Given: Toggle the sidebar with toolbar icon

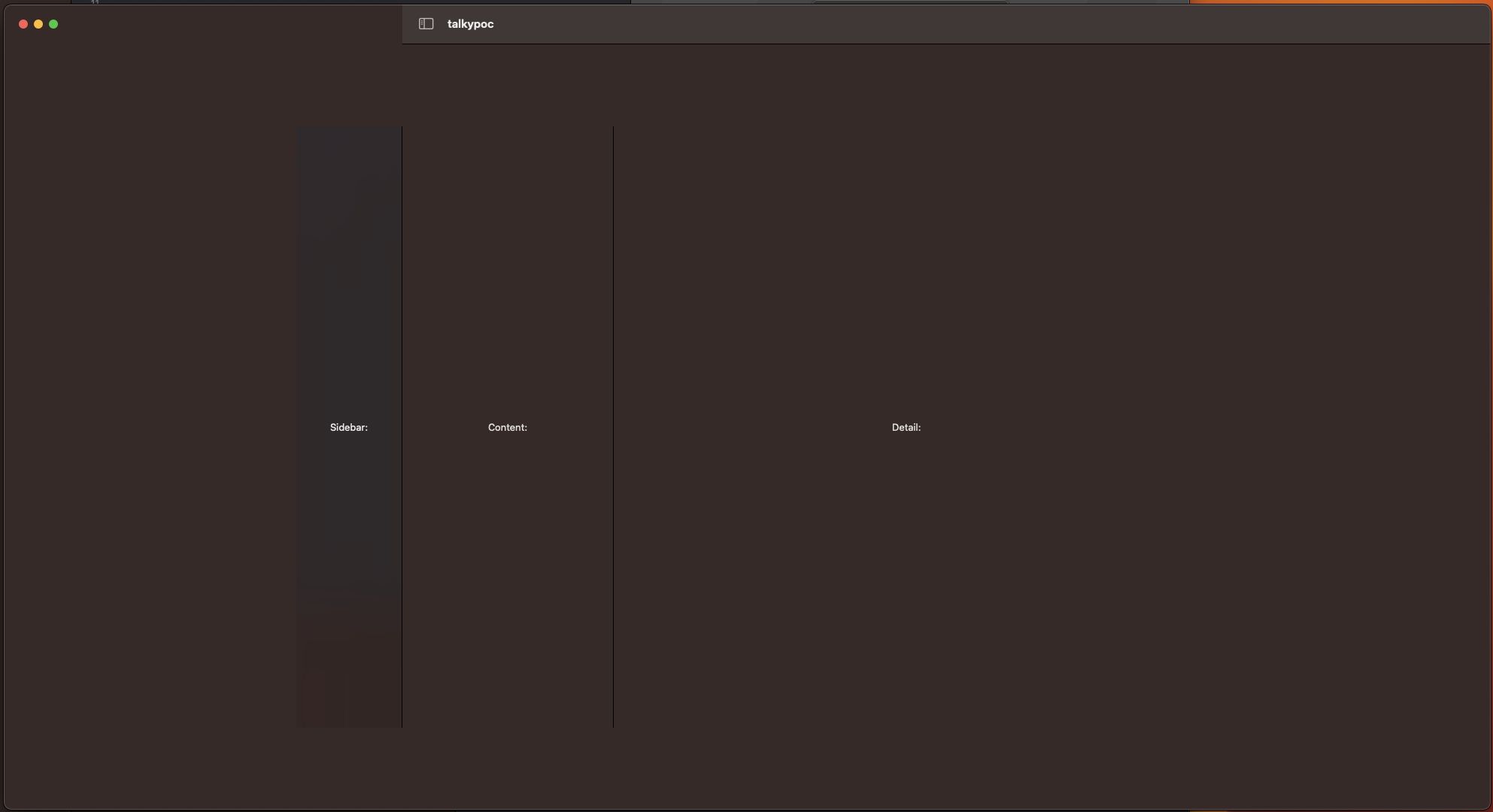Looking at the screenshot, I should (426, 24).
